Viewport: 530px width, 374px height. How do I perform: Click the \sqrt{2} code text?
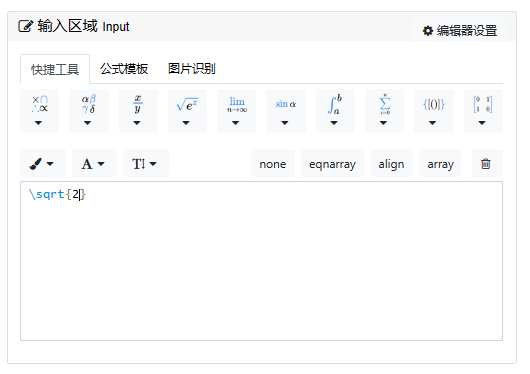(57, 194)
